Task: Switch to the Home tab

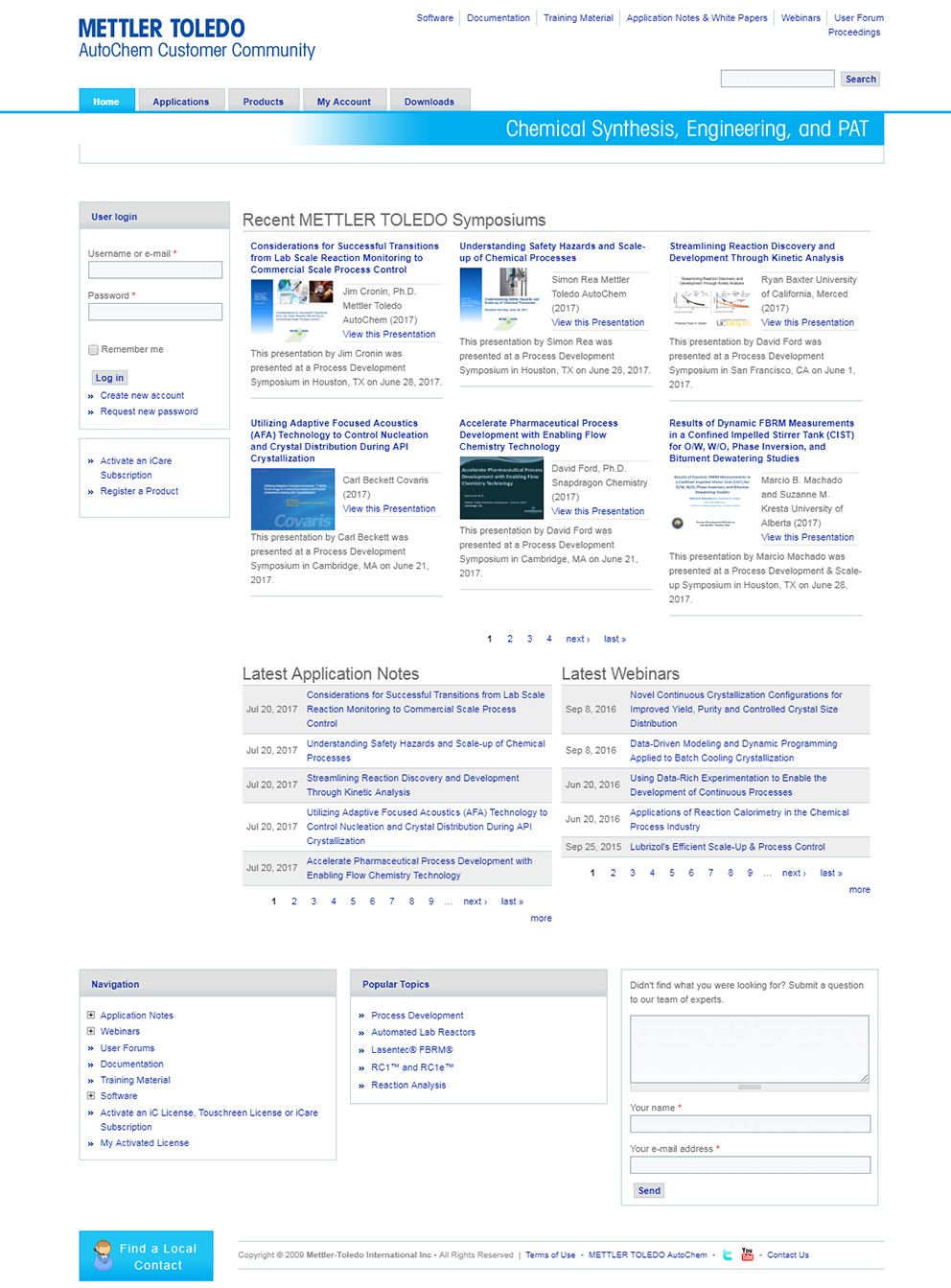Action: coord(106,101)
